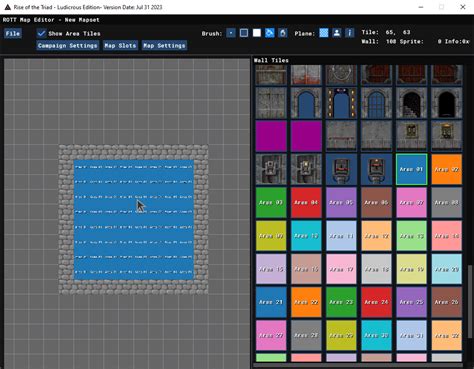
Task: Choose the last brush icon after the bucket
Action: pos(283,33)
